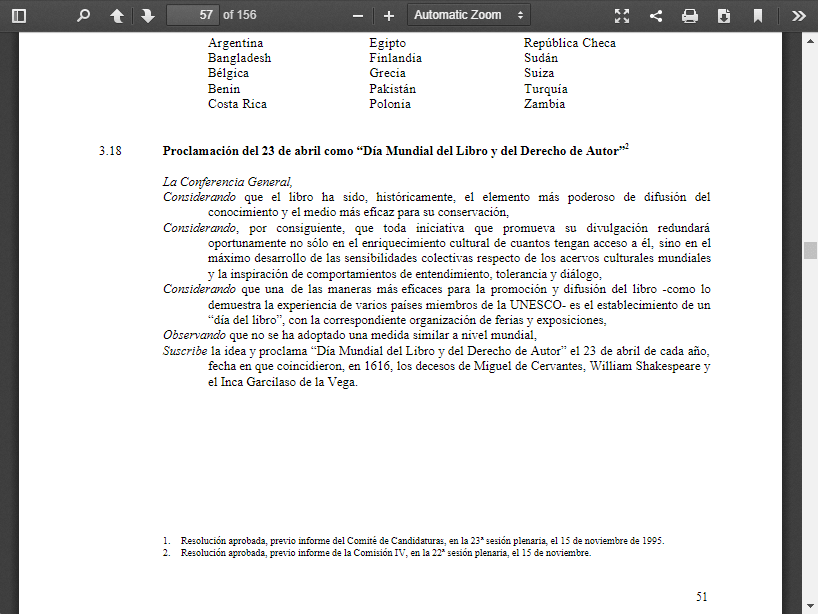Click the italic word Suscribe
This screenshot has width=818, height=614.
click(185, 351)
